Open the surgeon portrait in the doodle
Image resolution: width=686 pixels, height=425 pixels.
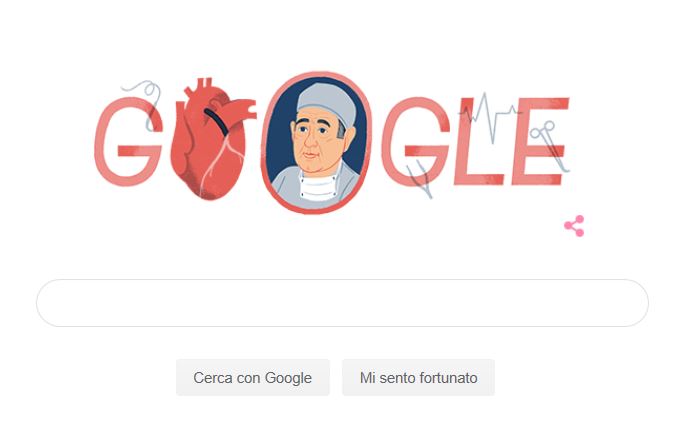click(316, 143)
